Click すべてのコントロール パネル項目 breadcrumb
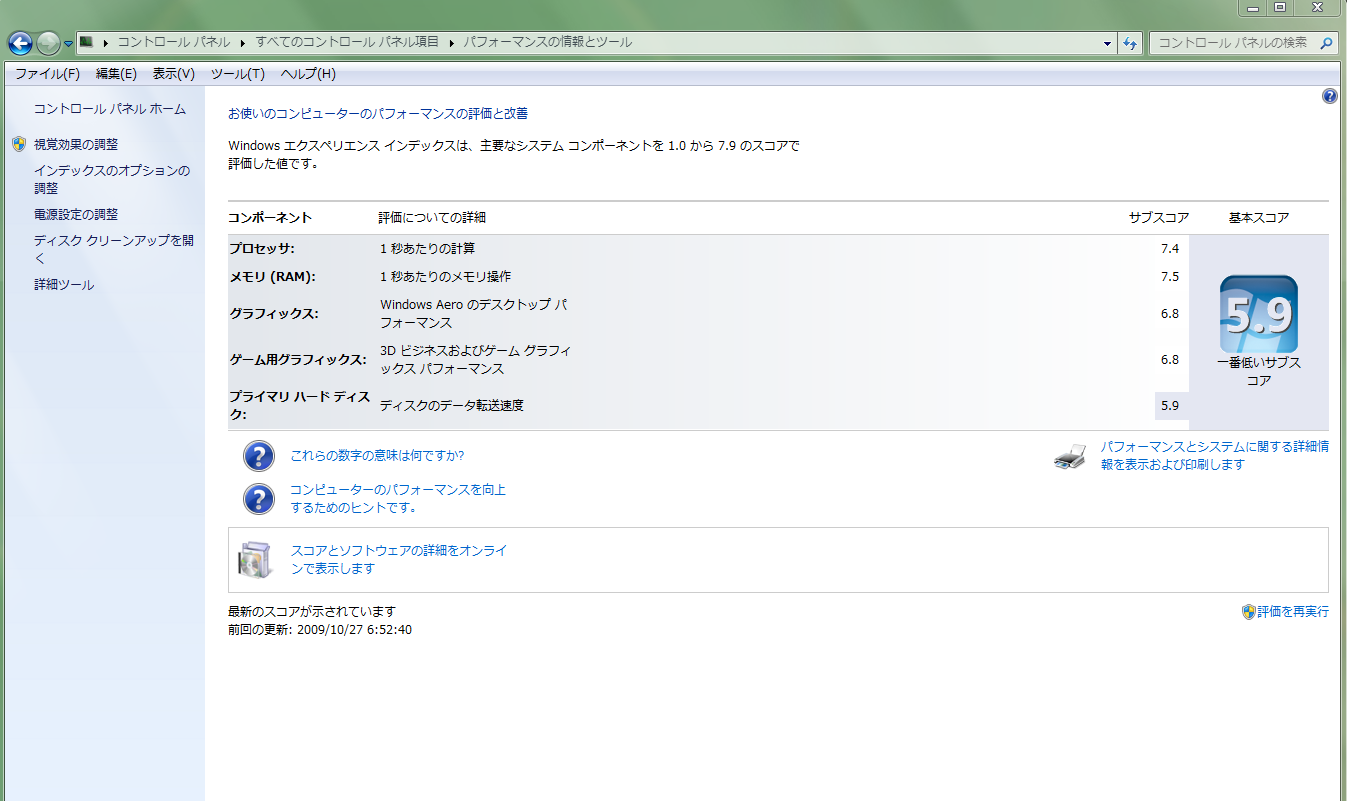 [347, 43]
